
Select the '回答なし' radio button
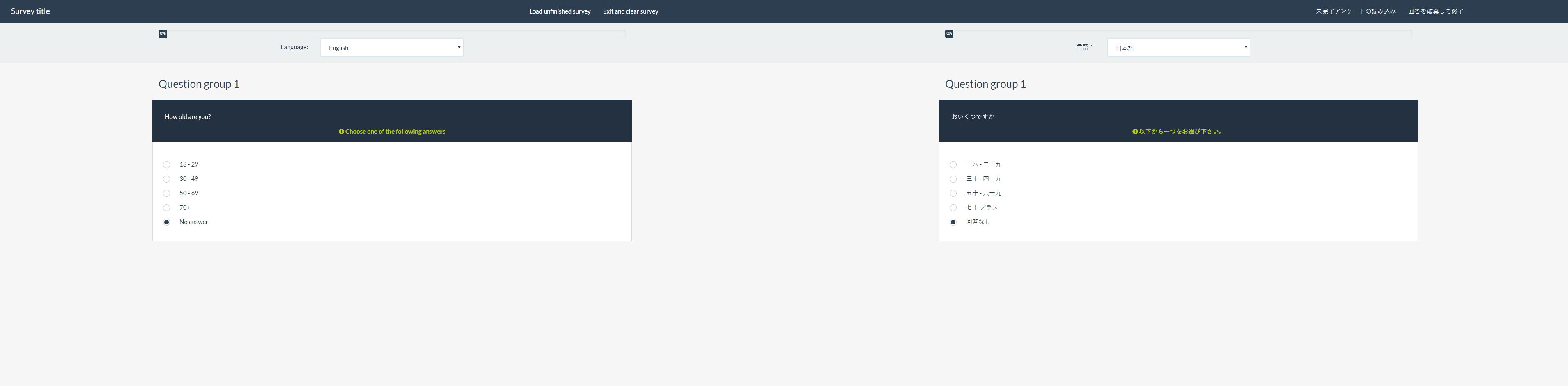tap(953, 222)
